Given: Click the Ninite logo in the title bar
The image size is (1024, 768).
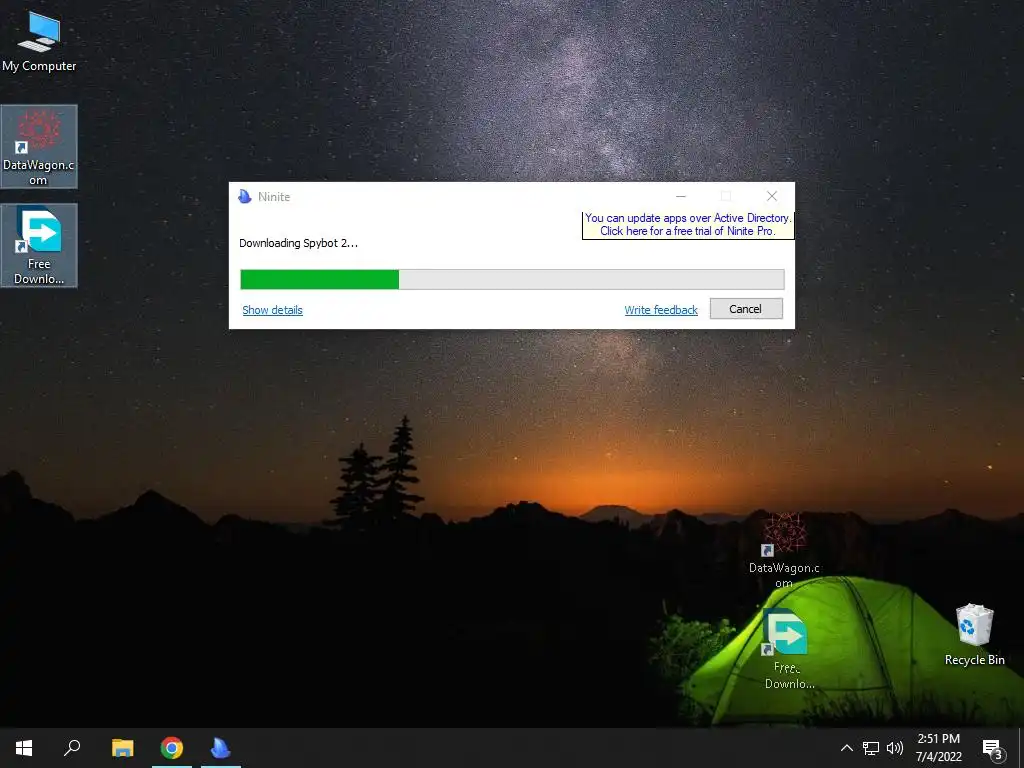Looking at the screenshot, I should tap(245, 197).
